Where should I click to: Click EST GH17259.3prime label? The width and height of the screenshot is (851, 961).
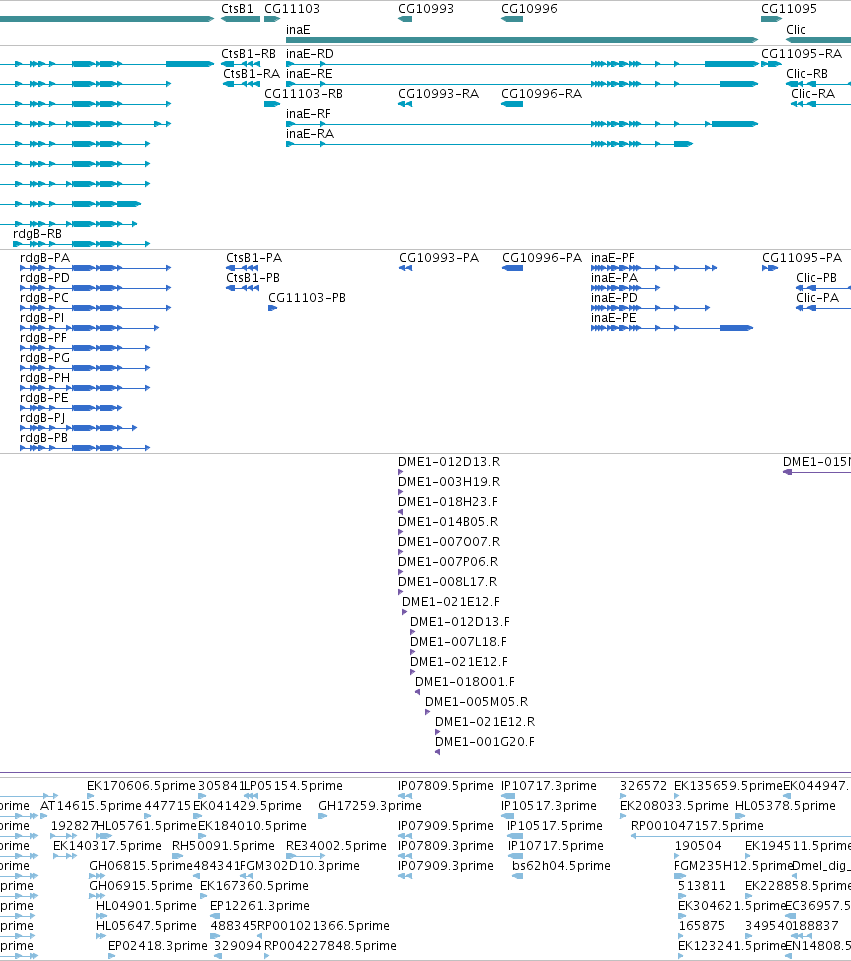point(369,806)
